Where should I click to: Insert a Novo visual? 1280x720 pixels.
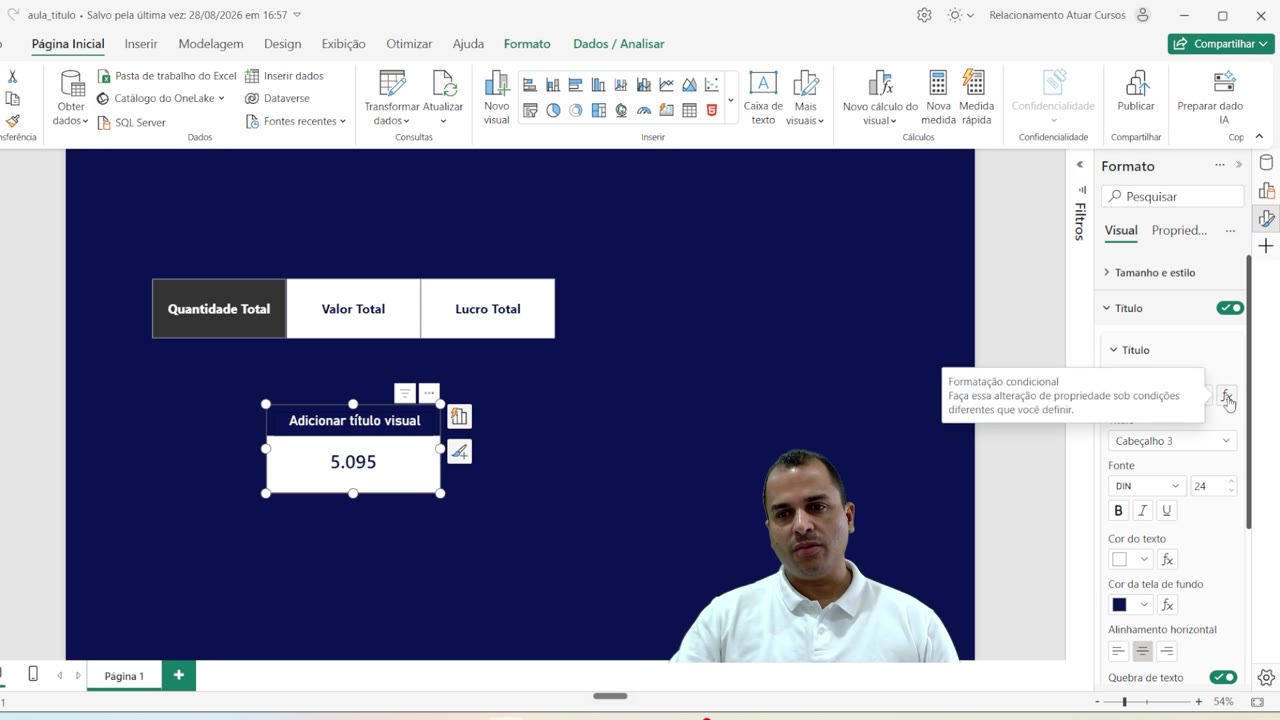(496, 98)
